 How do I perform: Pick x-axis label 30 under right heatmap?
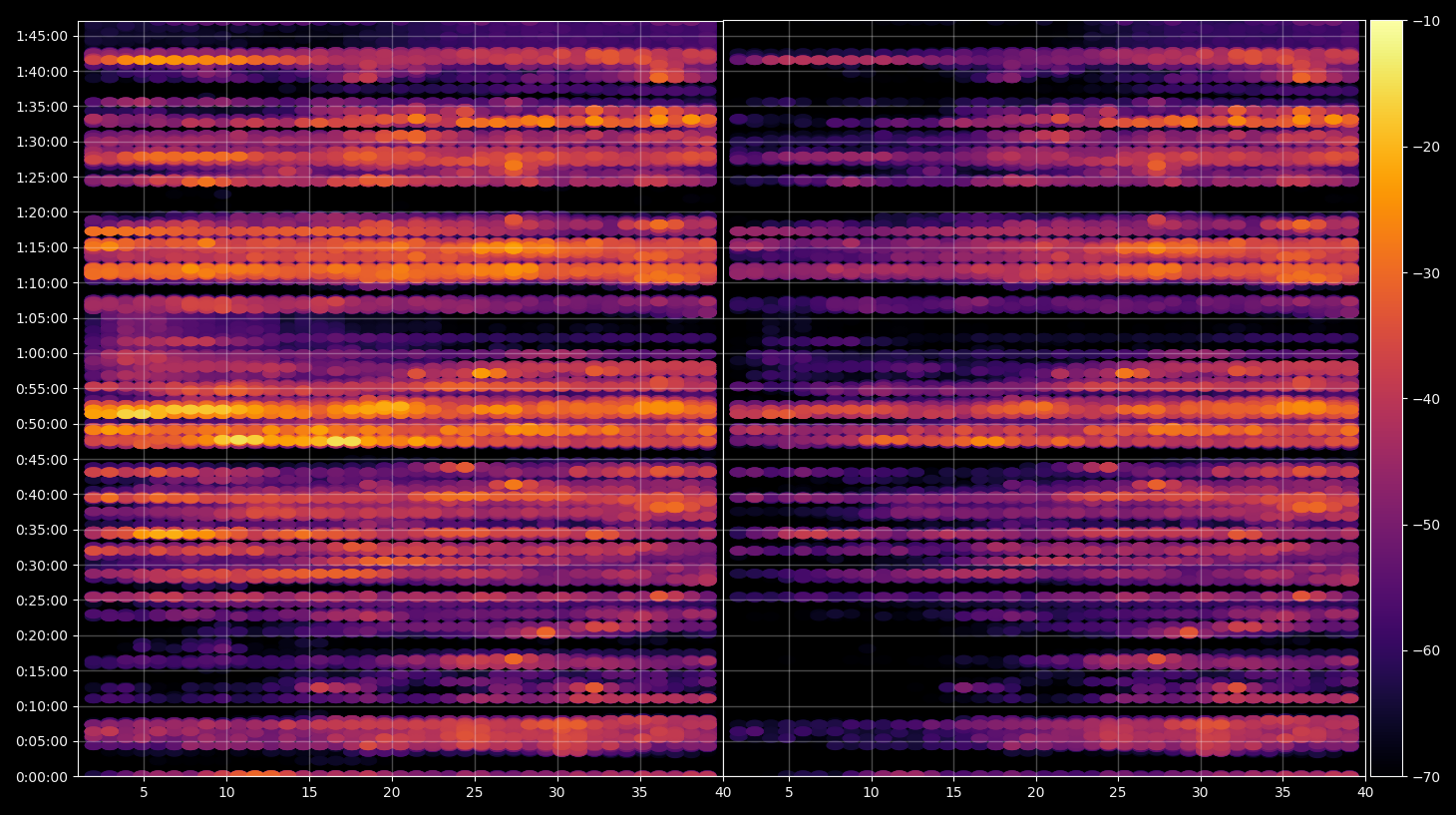pos(1200,793)
